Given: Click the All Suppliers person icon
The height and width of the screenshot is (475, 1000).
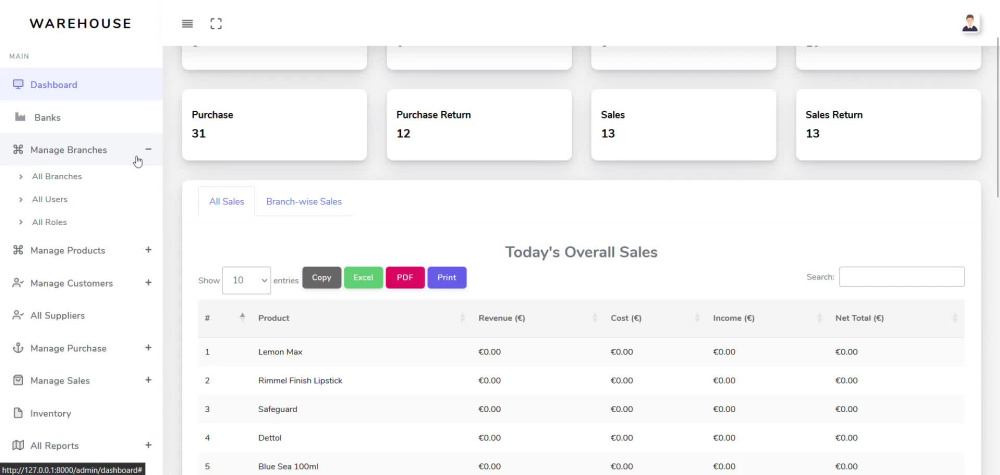Looking at the screenshot, I should [x=18, y=315].
